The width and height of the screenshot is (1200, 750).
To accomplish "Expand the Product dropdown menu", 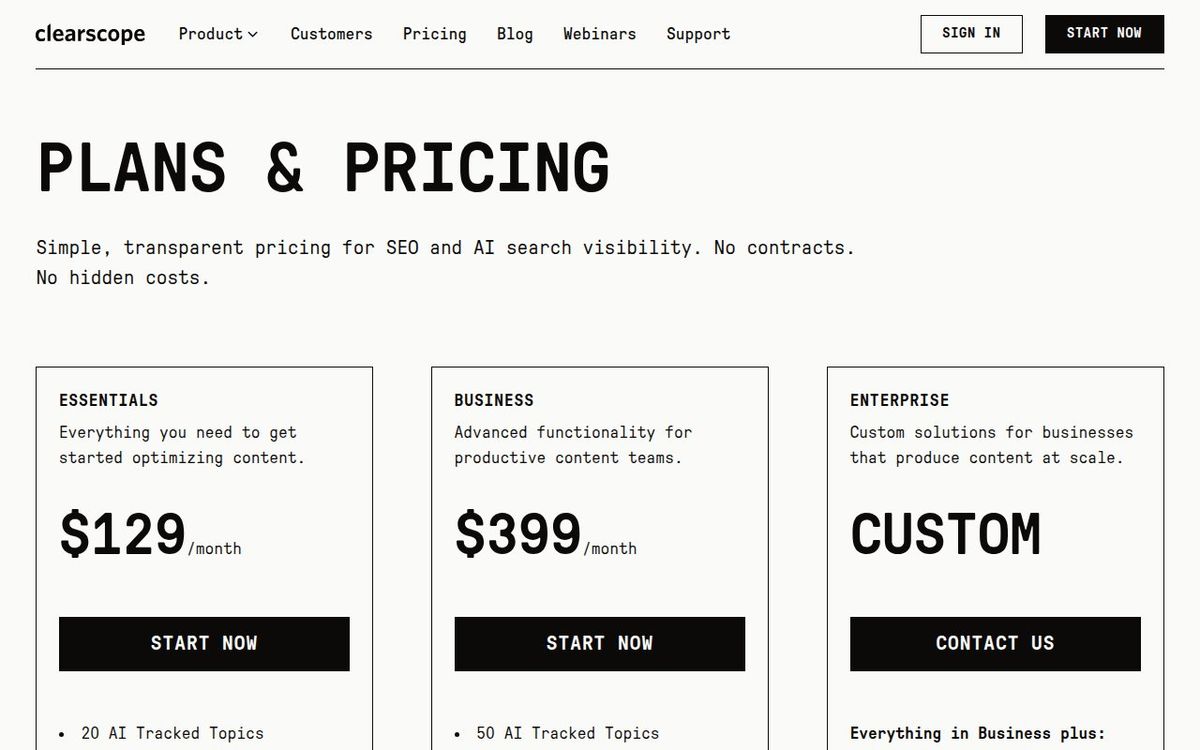I will (x=210, y=33).
